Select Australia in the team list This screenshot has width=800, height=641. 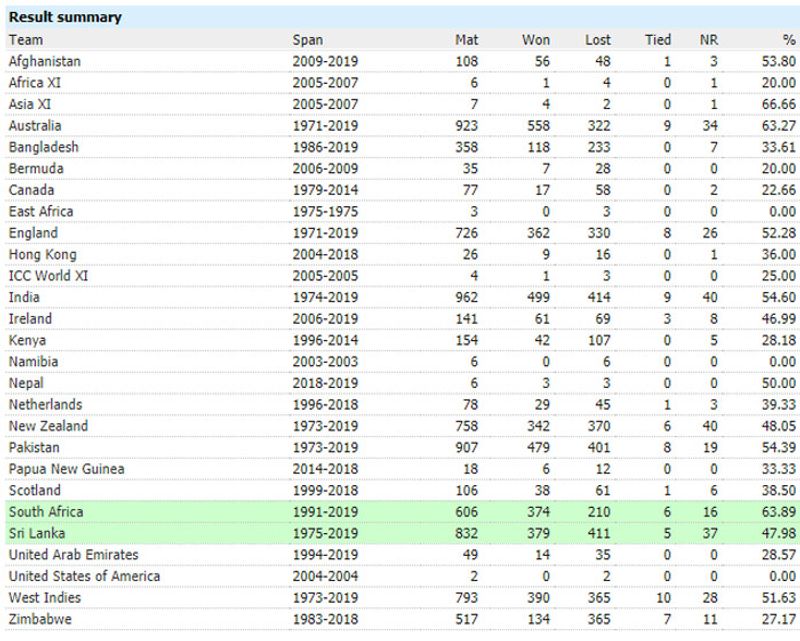pyautogui.click(x=34, y=126)
